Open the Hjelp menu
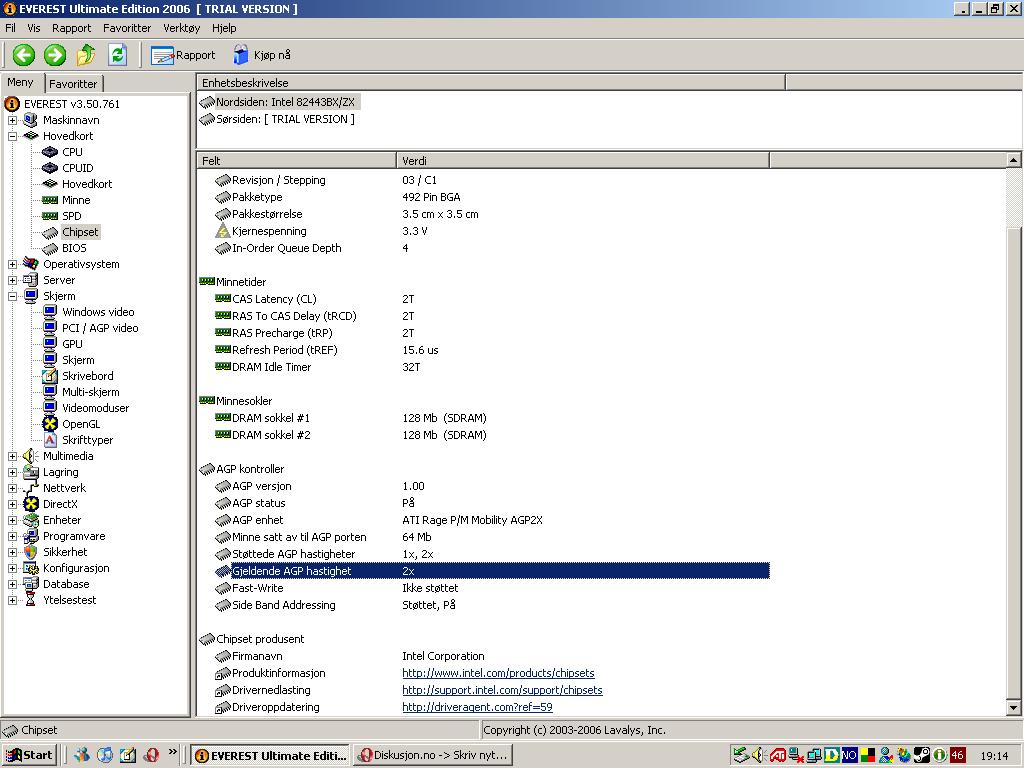 [224, 28]
